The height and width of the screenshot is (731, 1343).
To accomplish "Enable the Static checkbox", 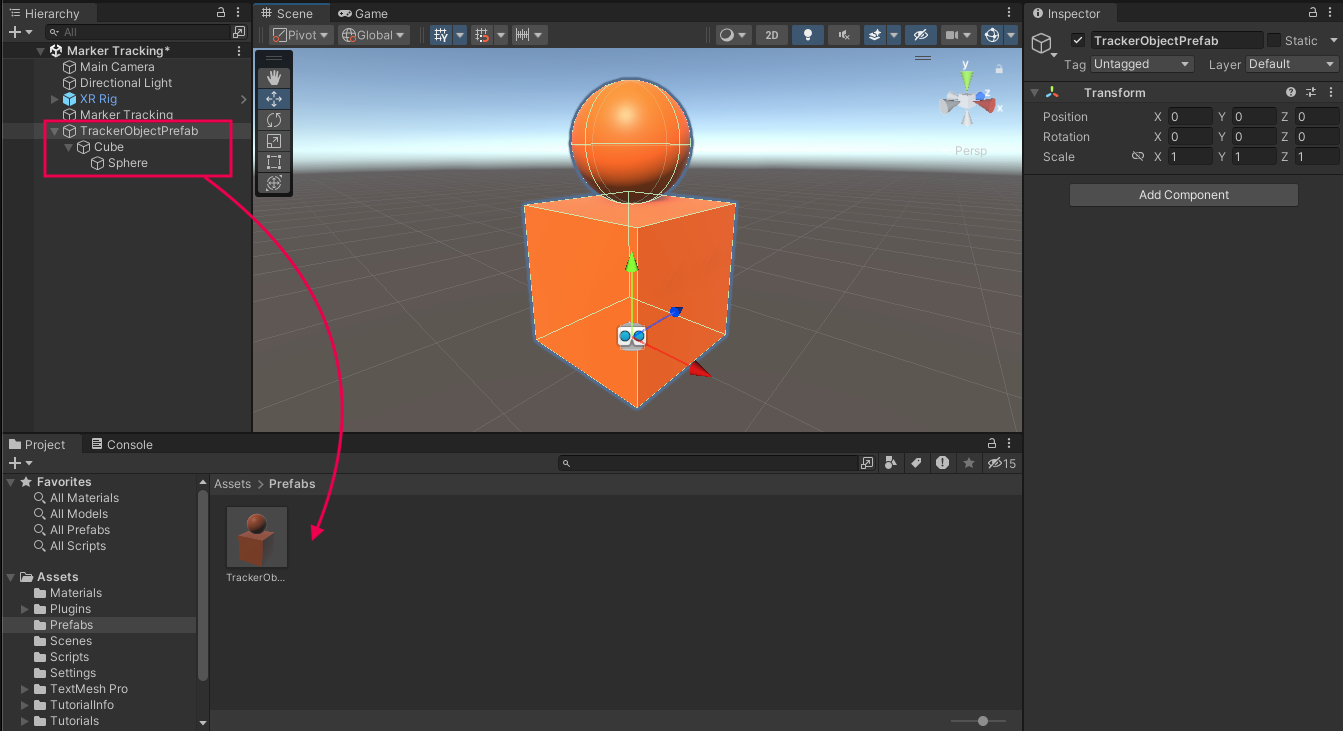I will point(1274,41).
